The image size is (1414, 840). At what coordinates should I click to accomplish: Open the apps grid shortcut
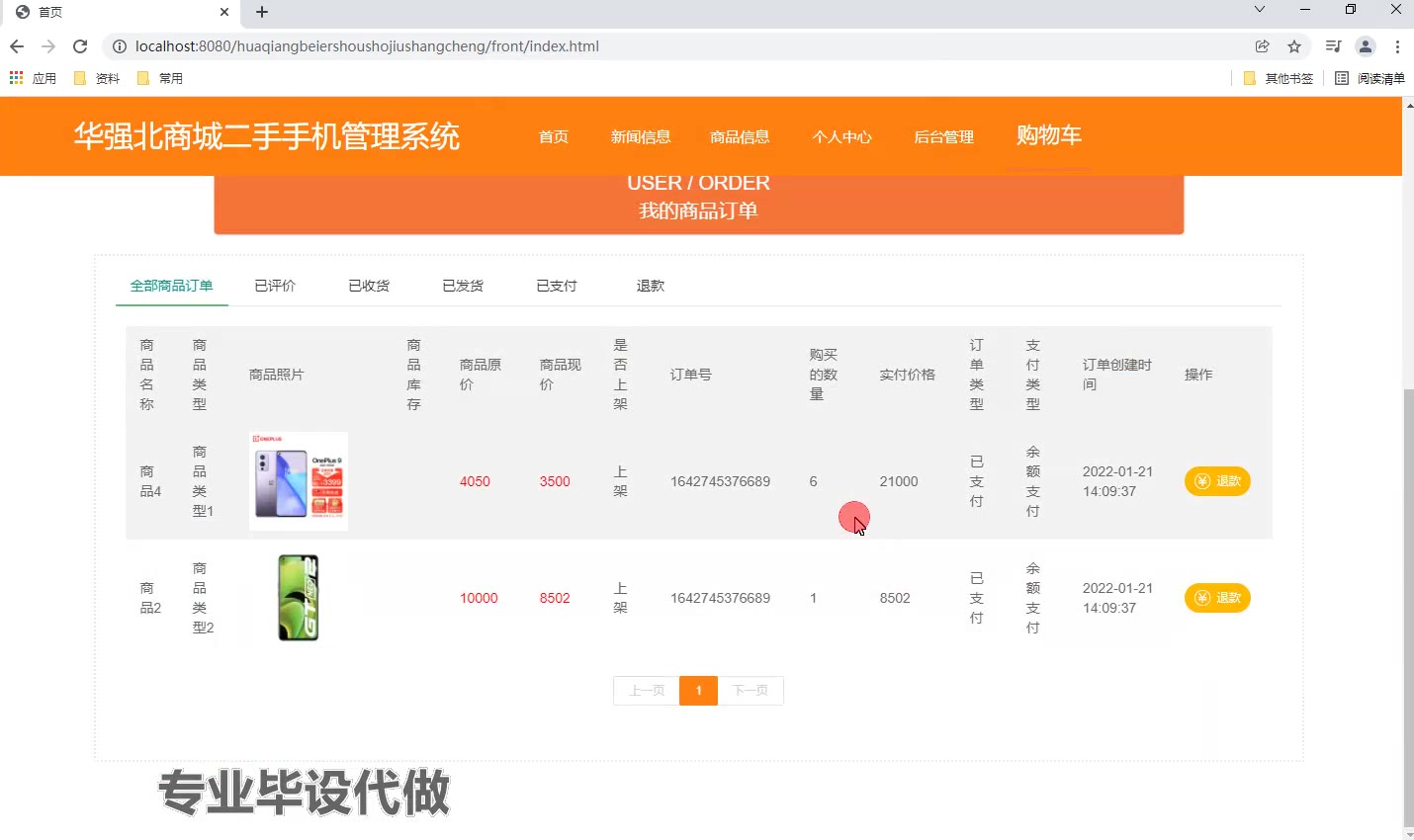tap(17, 78)
